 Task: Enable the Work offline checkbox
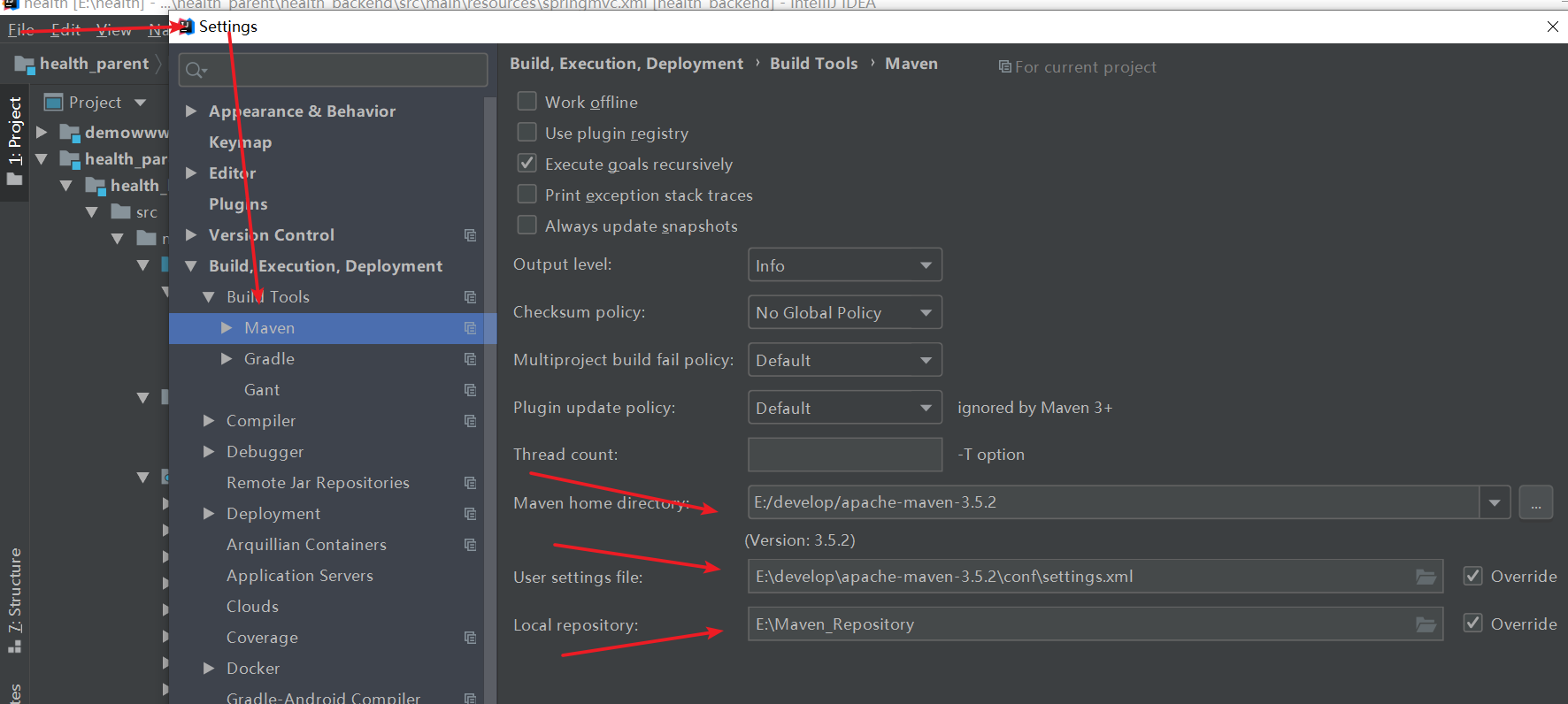pyautogui.click(x=527, y=102)
